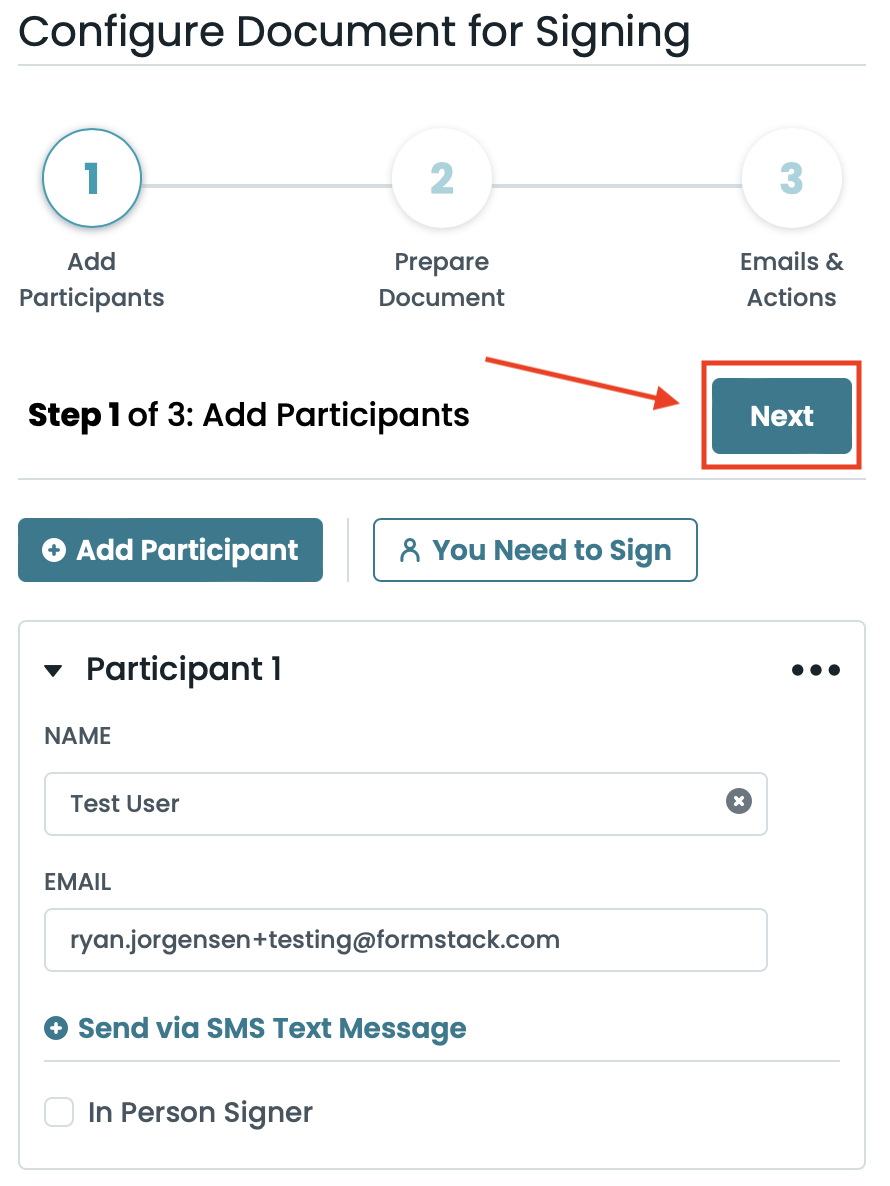Screen dimensions: 890x1186
Task: Click the plus icon on Add Participant
Action: point(54,550)
